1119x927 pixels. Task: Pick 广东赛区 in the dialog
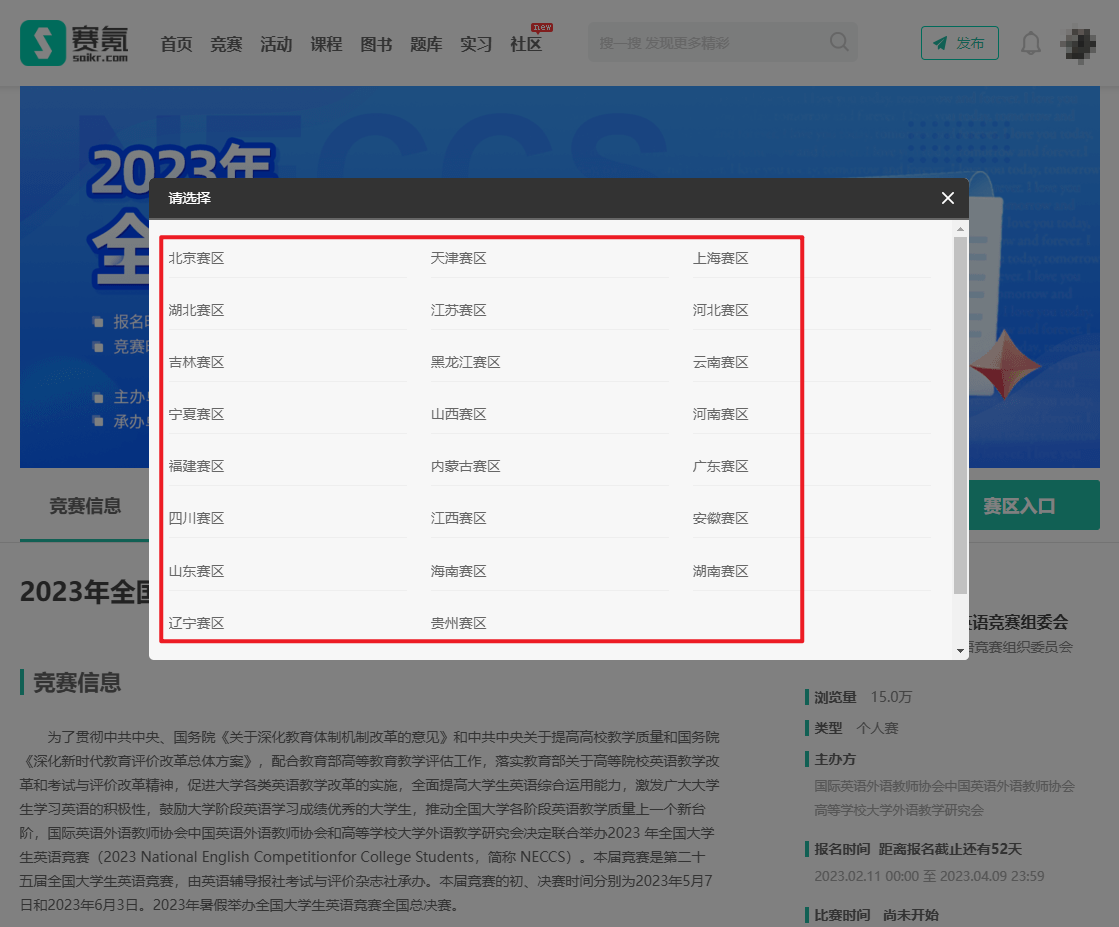click(720, 466)
